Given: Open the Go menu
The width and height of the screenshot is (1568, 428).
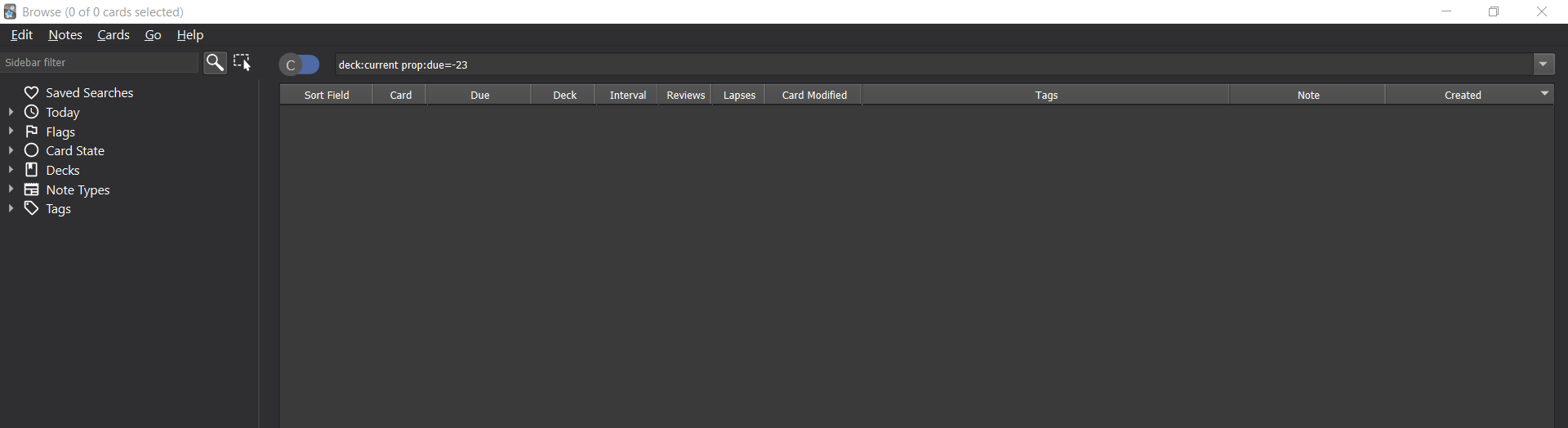Looking at the screenshot, I should tap(153, 35).
